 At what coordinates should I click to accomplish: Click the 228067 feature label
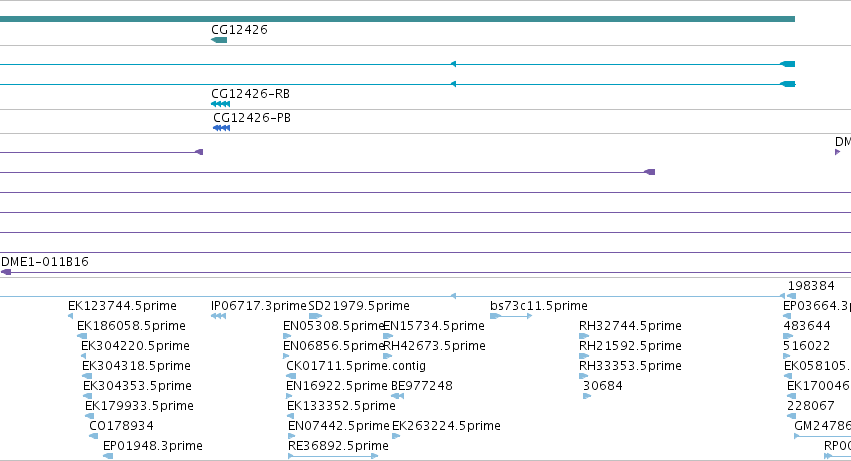tap(810, 406)
